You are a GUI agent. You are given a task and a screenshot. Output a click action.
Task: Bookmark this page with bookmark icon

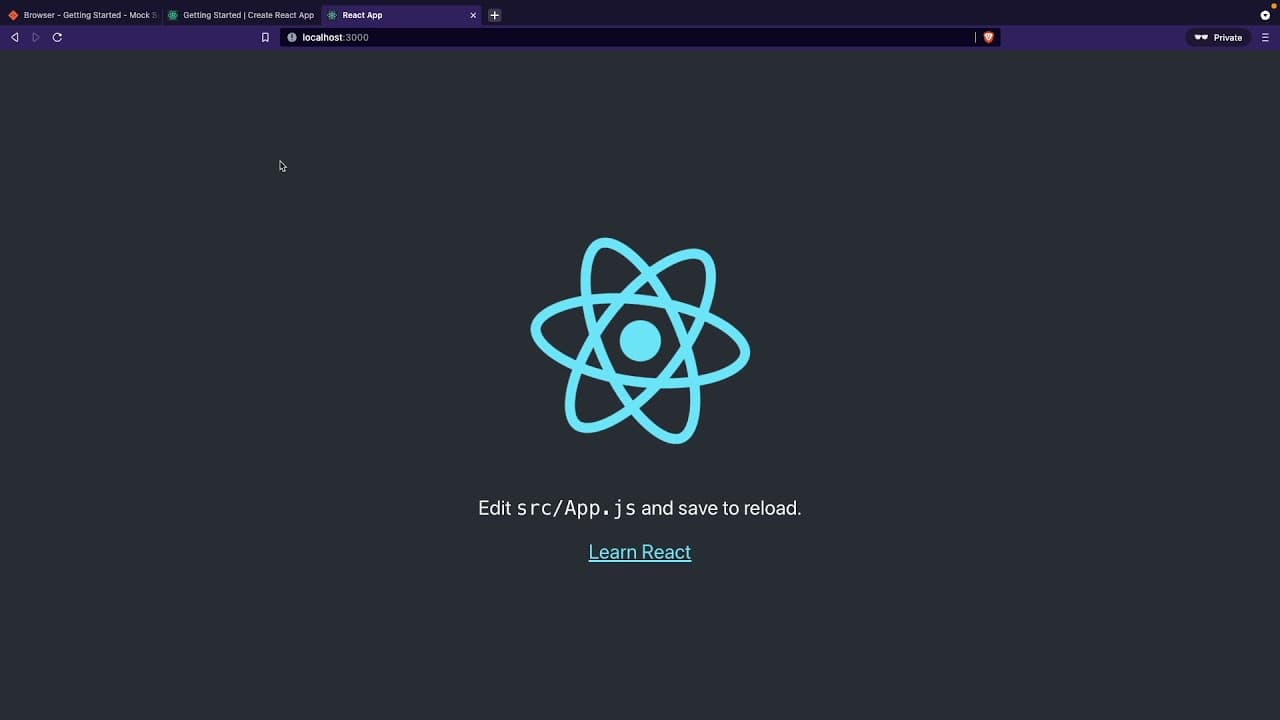coord(265,37)
